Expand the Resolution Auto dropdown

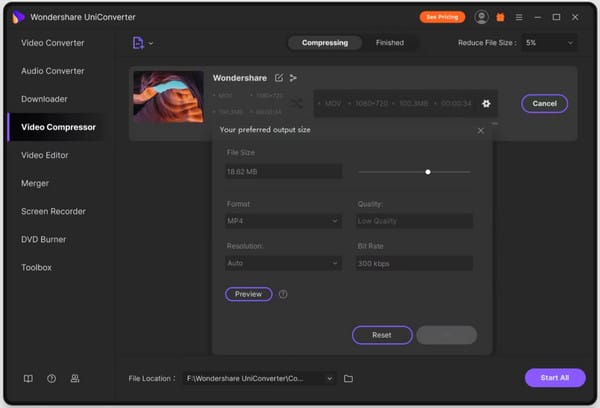pos(284,263)
